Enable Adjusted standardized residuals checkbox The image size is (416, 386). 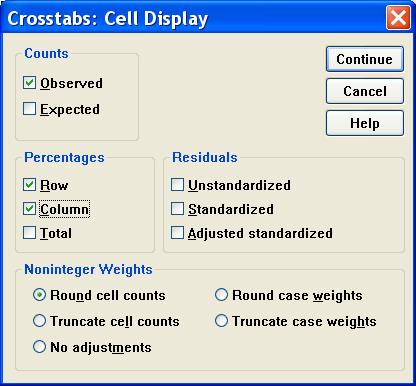pos(177,233)
